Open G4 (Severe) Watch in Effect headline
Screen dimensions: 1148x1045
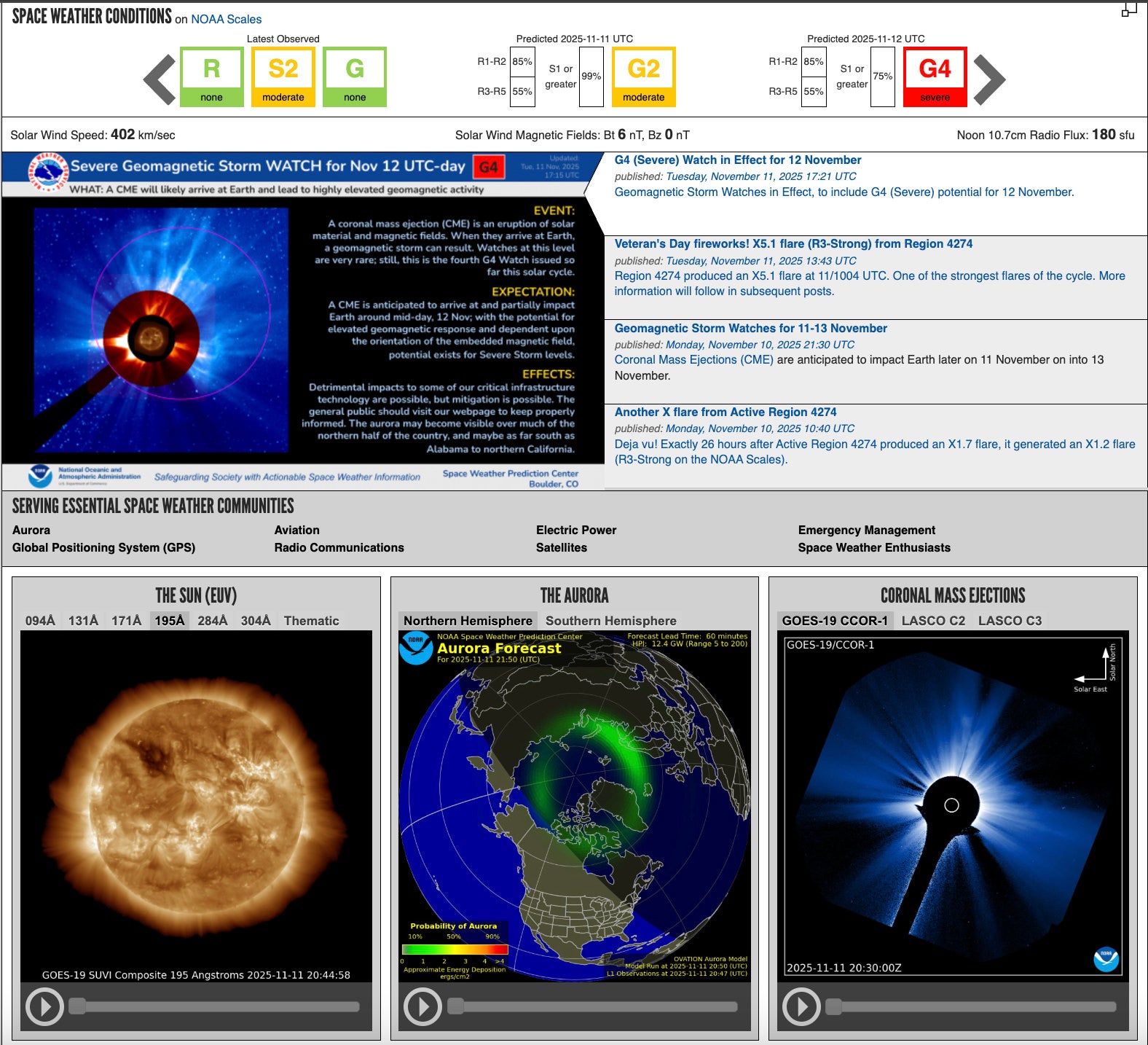tap(738, 160)
